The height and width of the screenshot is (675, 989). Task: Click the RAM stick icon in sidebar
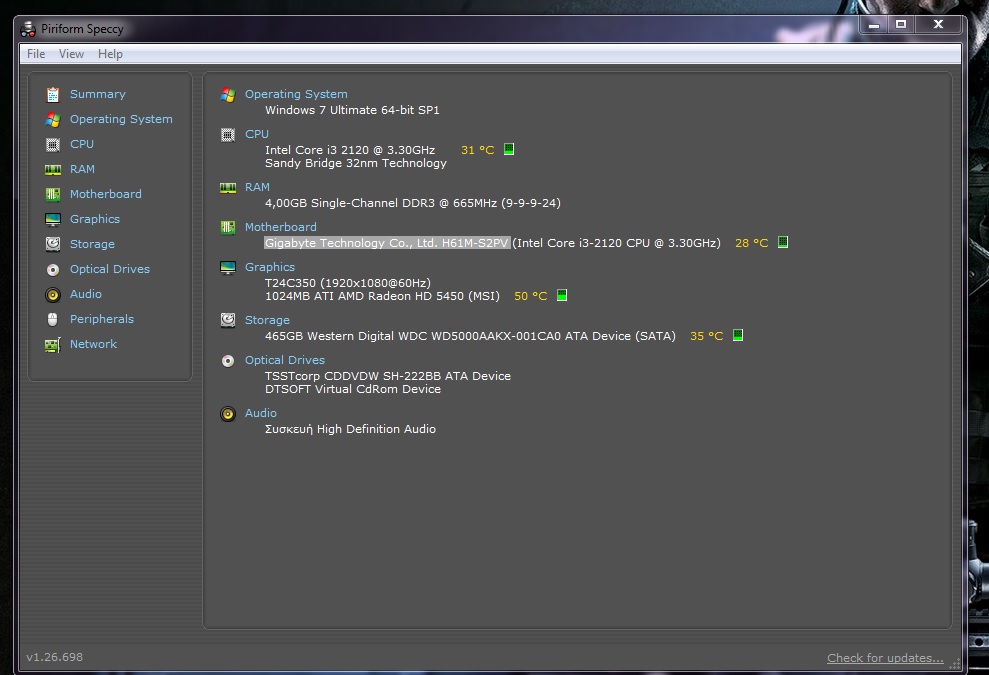click(53, 170)
